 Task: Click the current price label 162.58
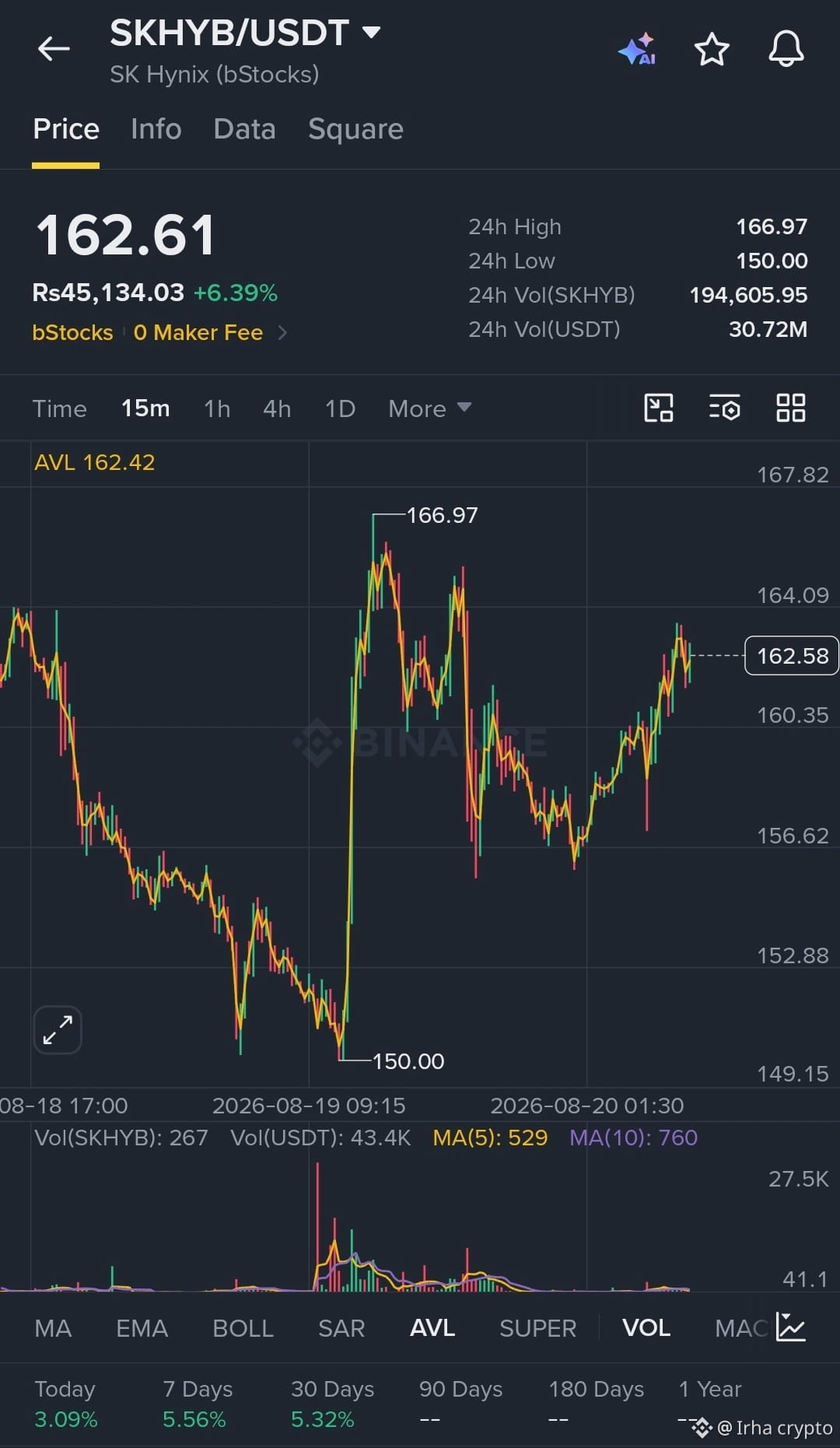(792, 656)
